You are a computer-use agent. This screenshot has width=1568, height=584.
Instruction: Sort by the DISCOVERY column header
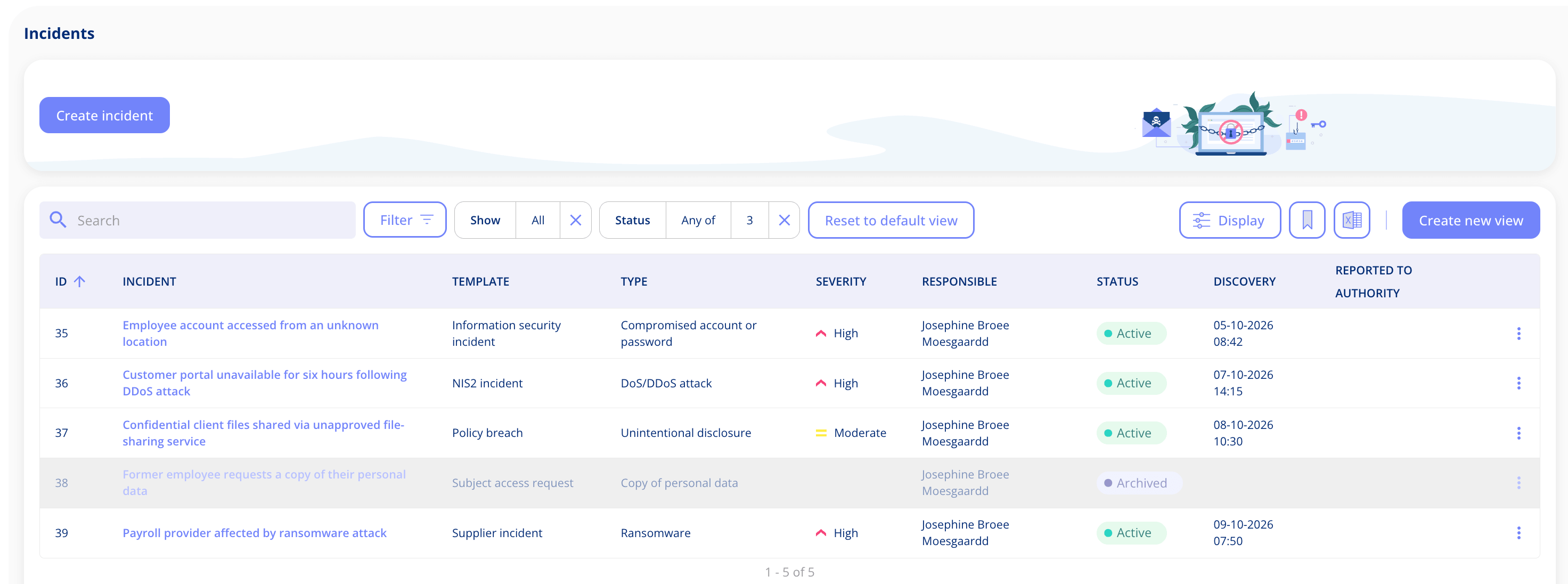(x=1244, y=281)
